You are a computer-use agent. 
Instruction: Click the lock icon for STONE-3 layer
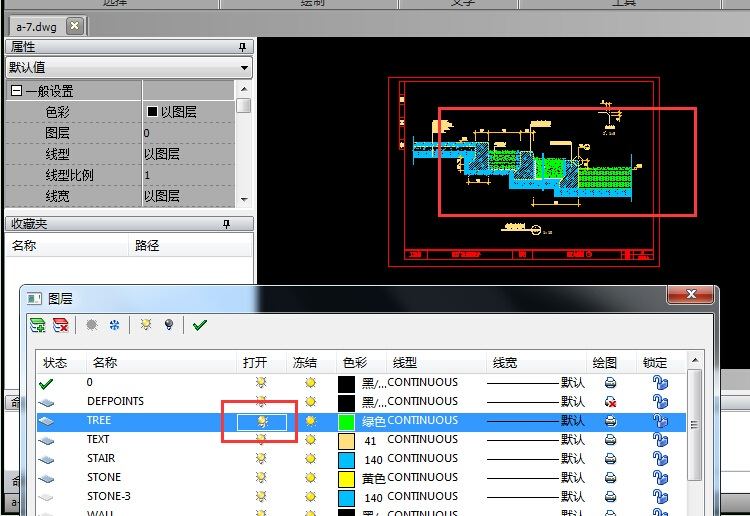(660, 497)
